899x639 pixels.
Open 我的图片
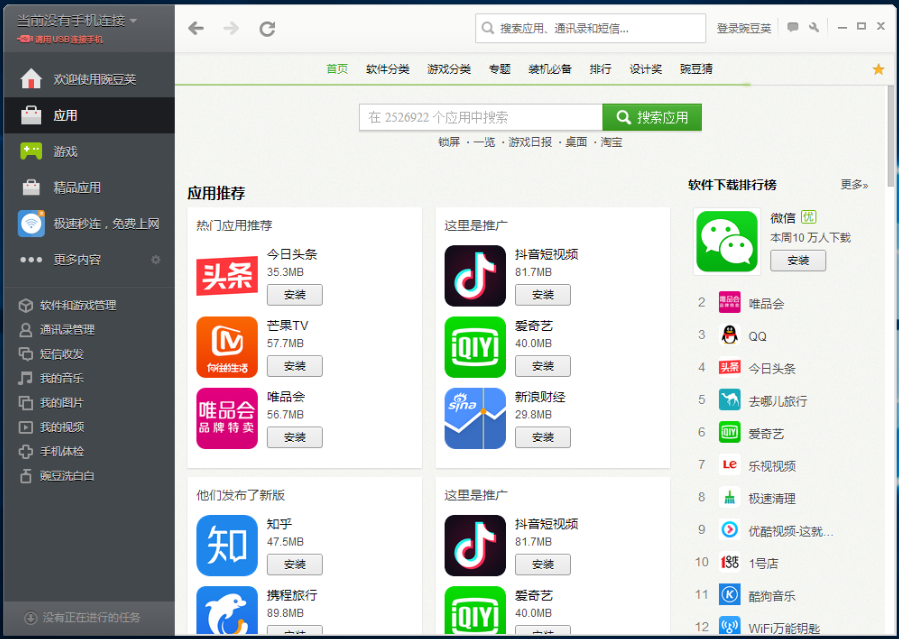coord(52,403)
